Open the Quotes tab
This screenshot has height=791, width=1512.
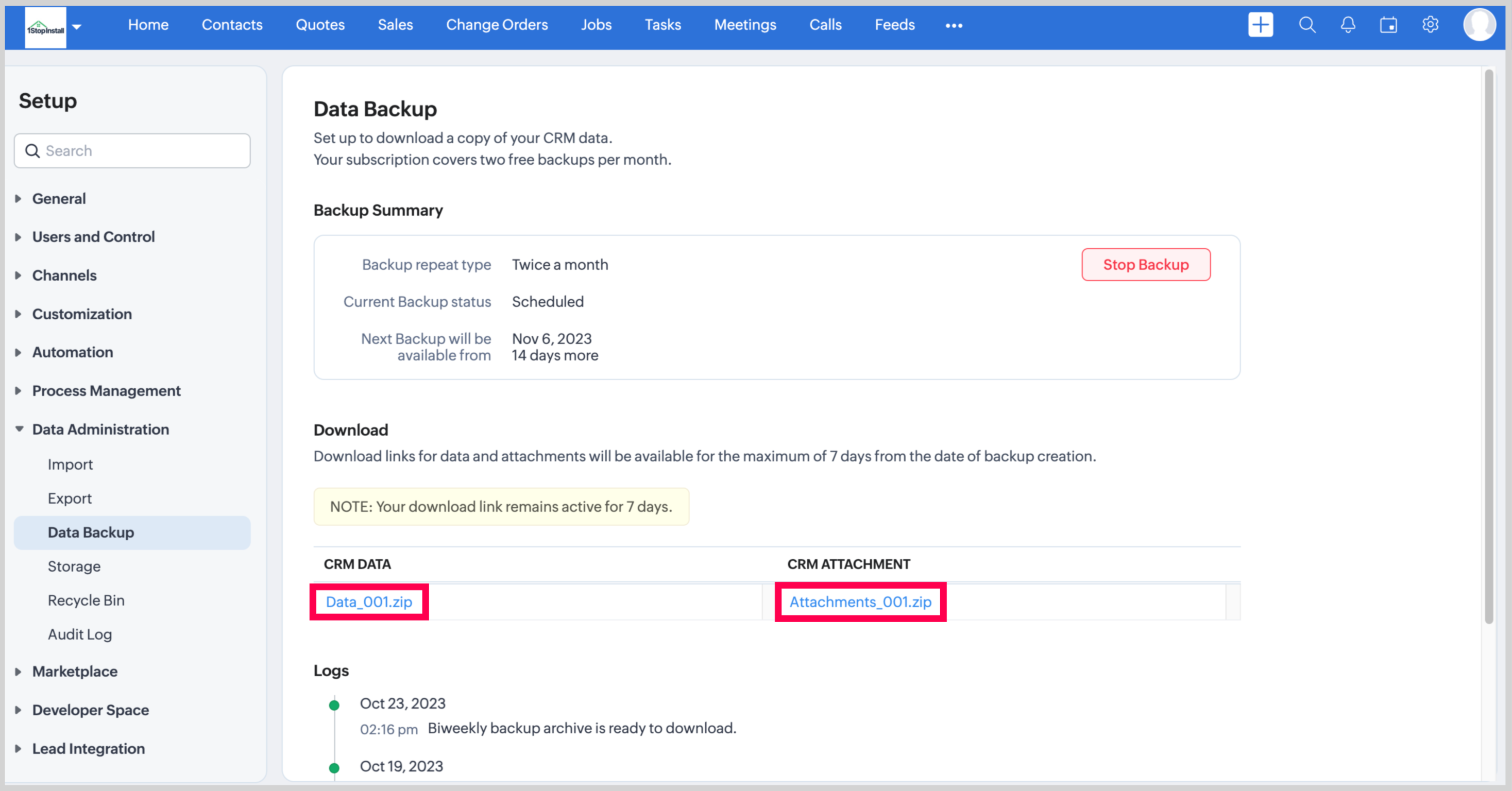click(x=320, y=25)
